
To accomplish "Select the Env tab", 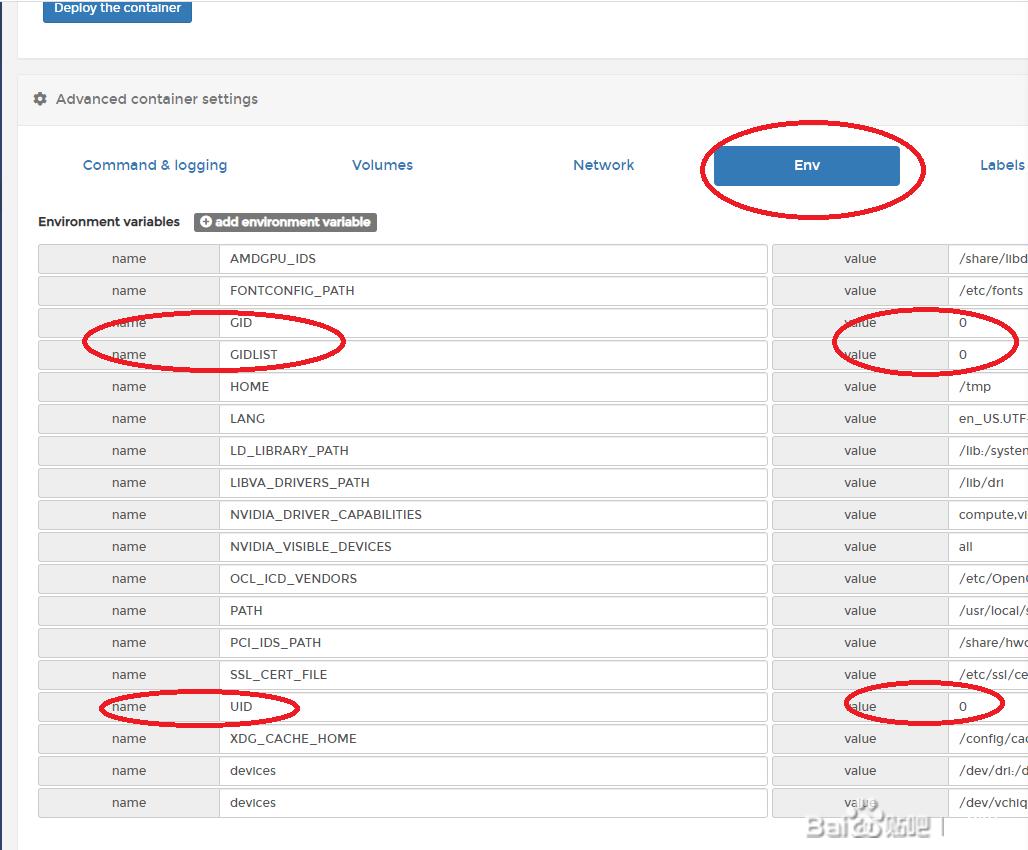I will point(806,166).
